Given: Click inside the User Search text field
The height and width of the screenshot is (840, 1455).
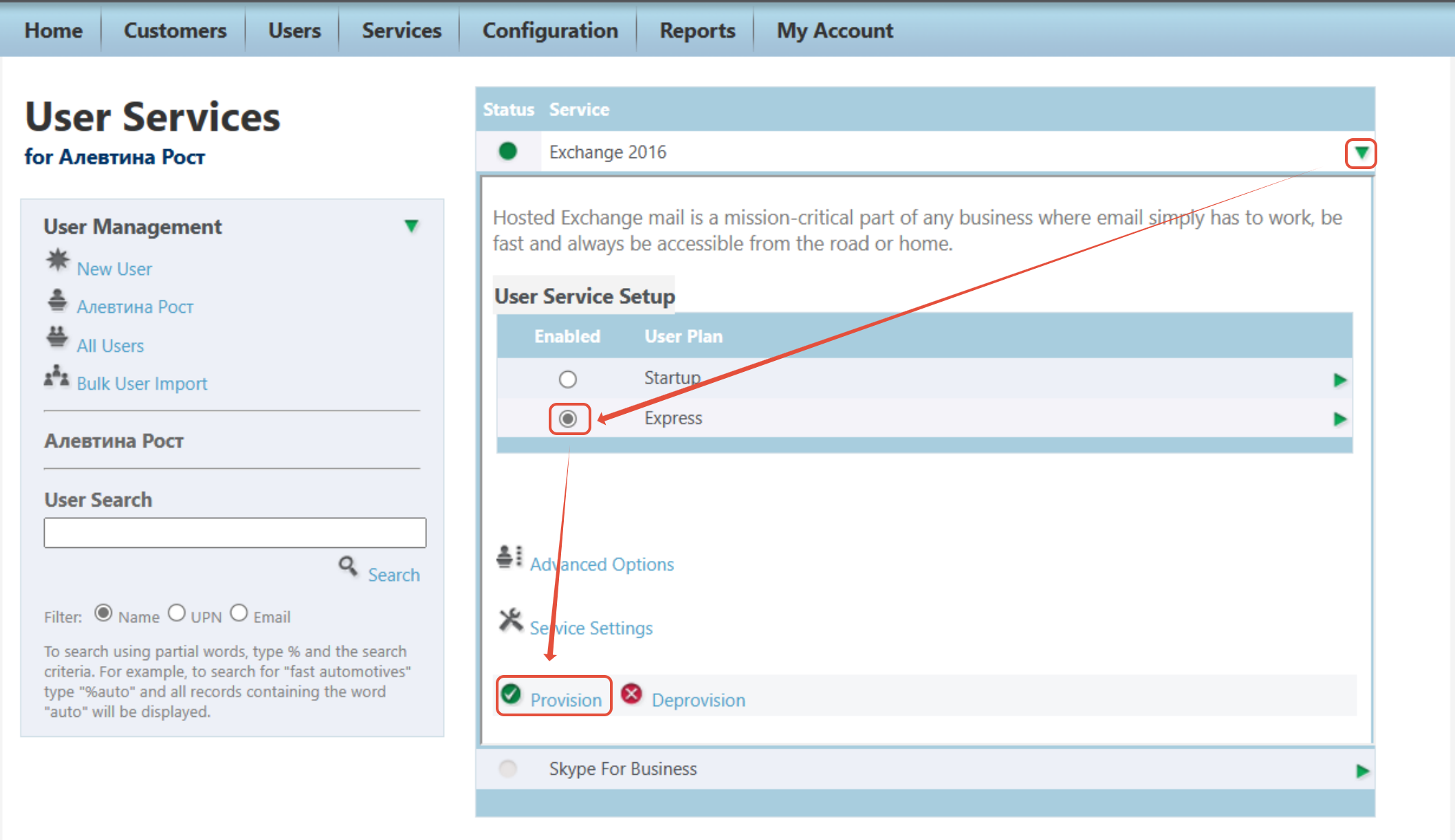Looking at the screenshot, I should tap(235, 533).
